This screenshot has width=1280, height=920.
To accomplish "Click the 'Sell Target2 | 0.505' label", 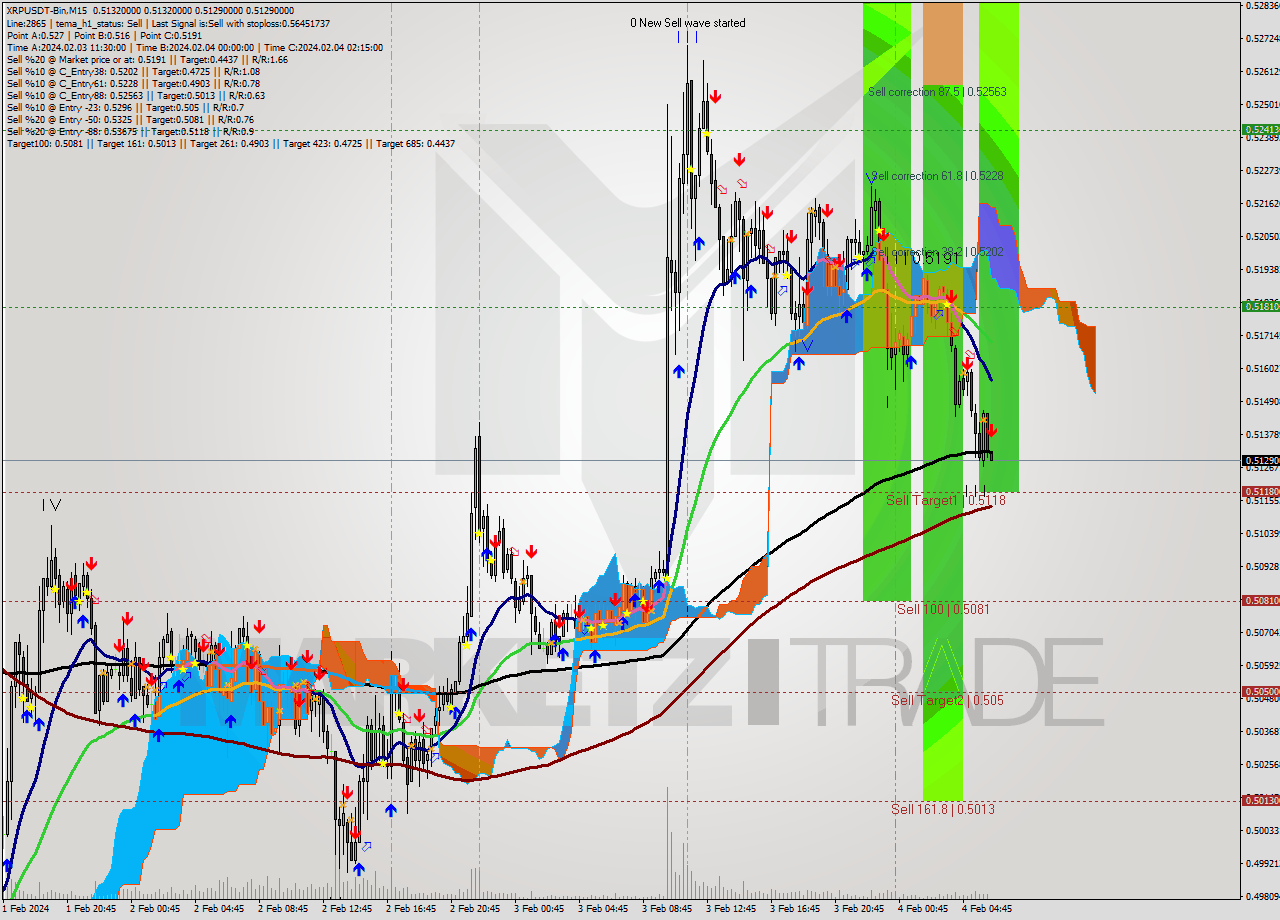I will 947,700.
